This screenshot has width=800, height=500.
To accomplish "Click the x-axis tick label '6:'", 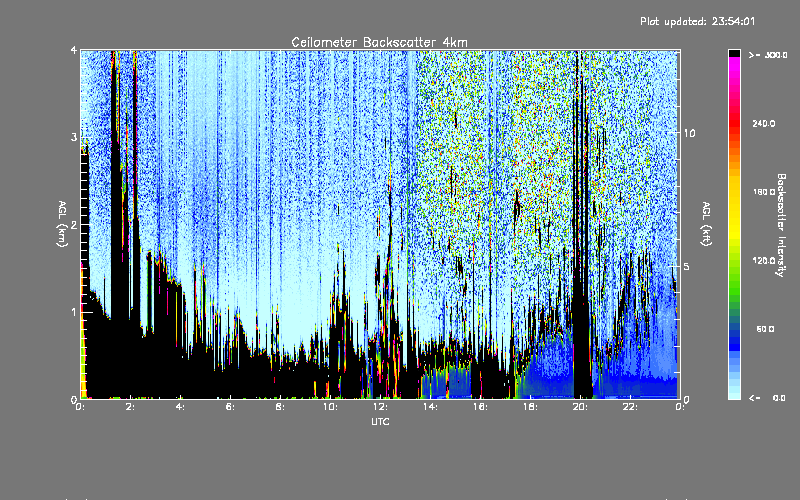I will coord(231,407).
